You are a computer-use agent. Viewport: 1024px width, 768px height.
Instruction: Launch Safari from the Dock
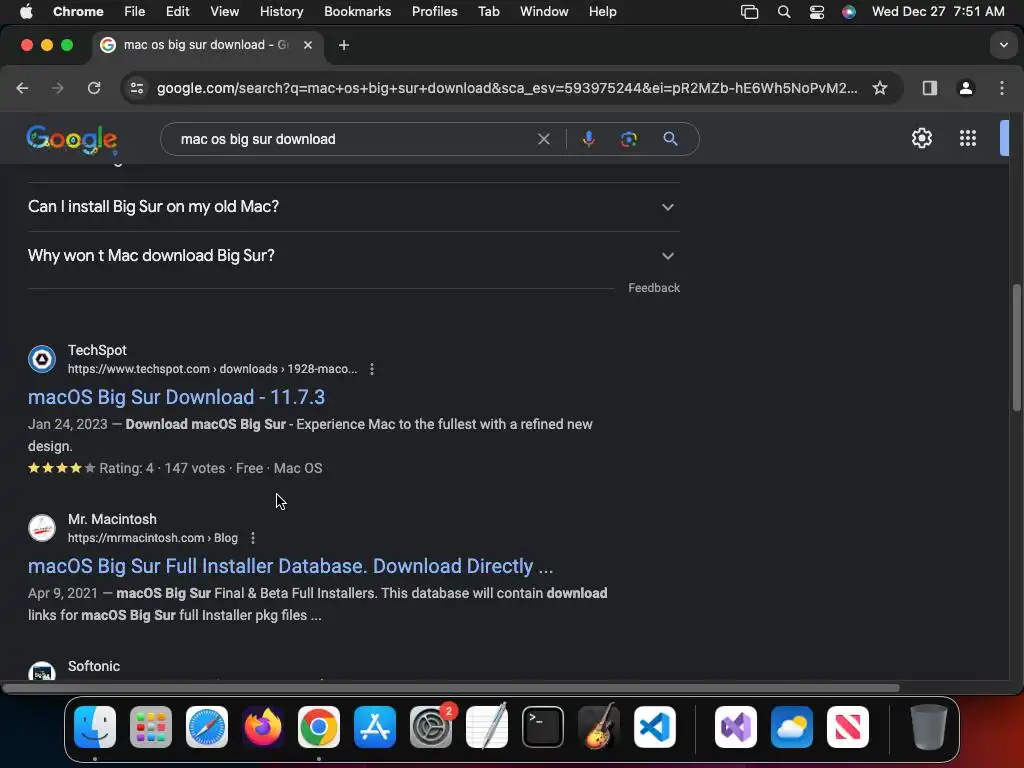pos(207,727)
